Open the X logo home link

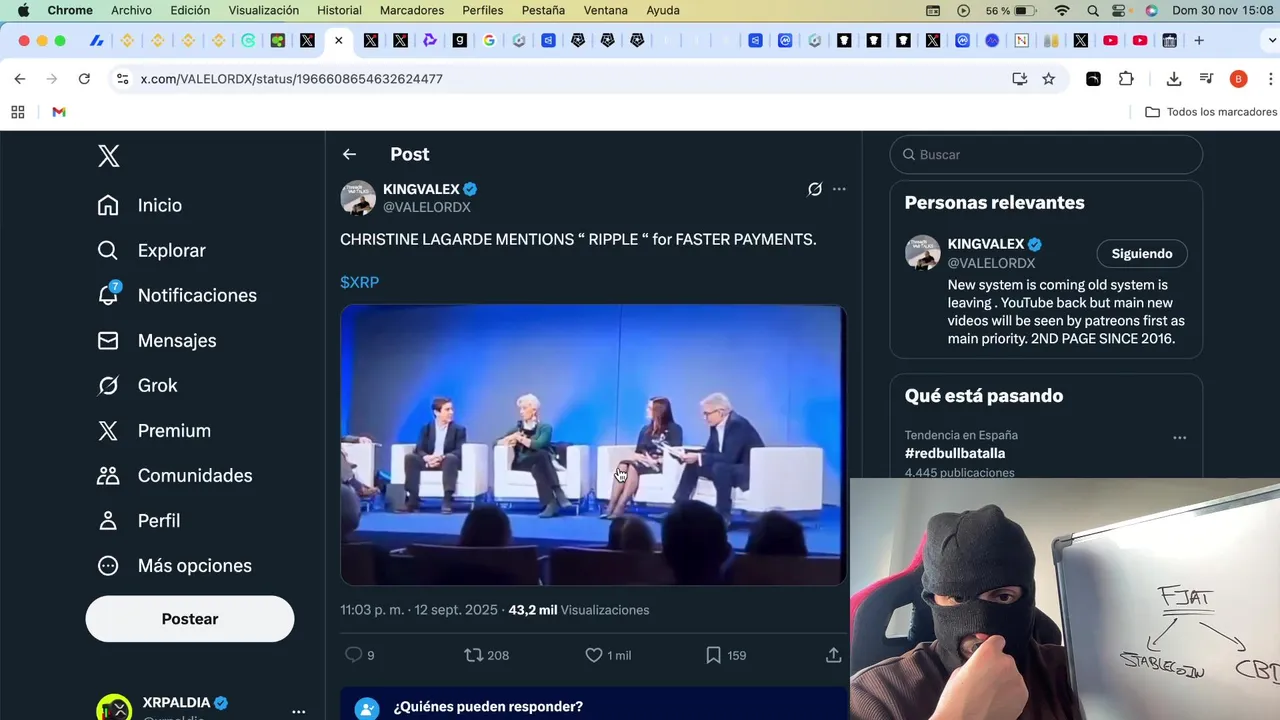pyautogui.click(x=109, y=155)
